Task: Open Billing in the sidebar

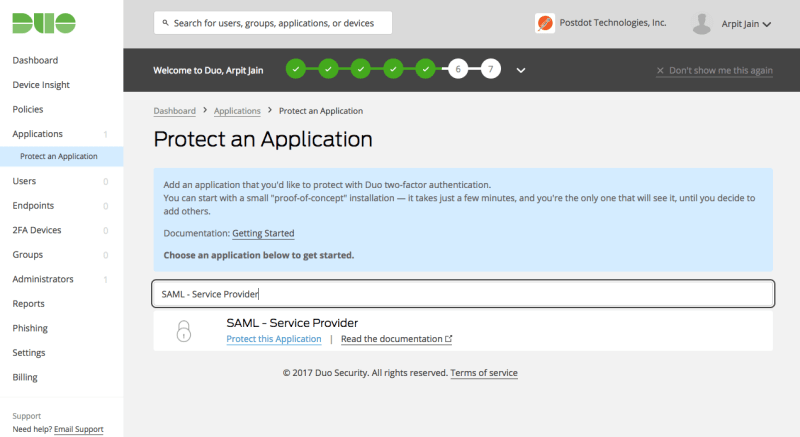Action: [25, 377]
